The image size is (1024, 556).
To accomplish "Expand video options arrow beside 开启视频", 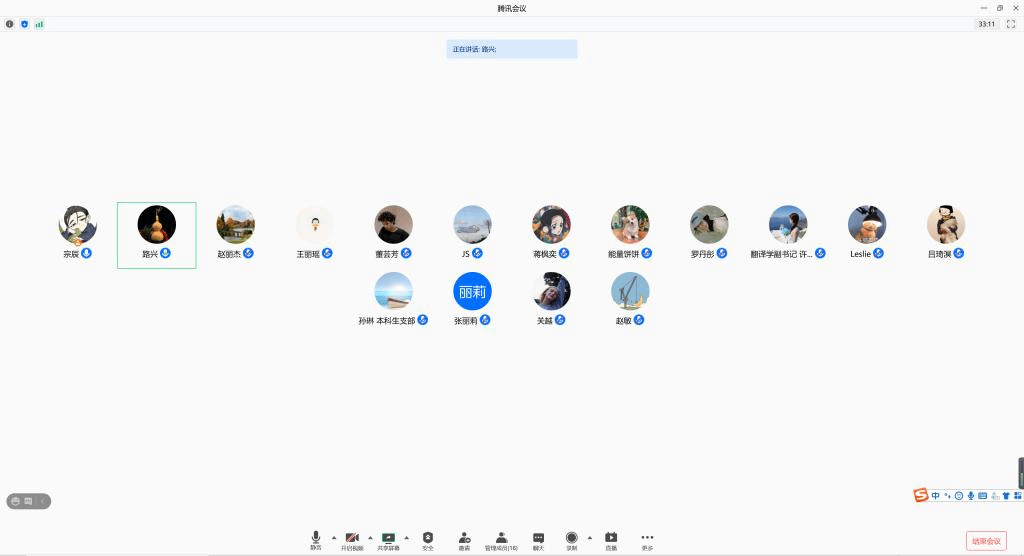I will click(370, 537).
